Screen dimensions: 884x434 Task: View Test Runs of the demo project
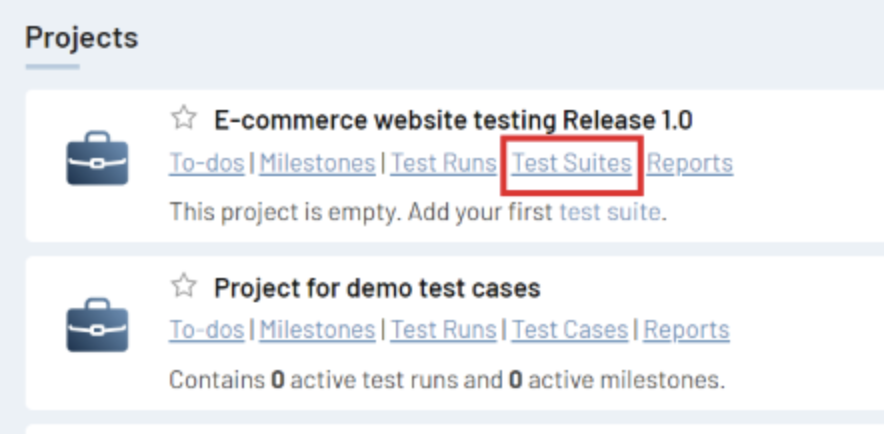[443, 329]
